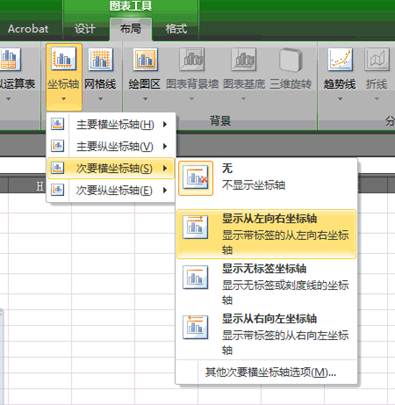The width and height of the screenshot is (395, 405).
Task: Click the 显示无标签坐标轴 option icon
Action: (196, 277)
